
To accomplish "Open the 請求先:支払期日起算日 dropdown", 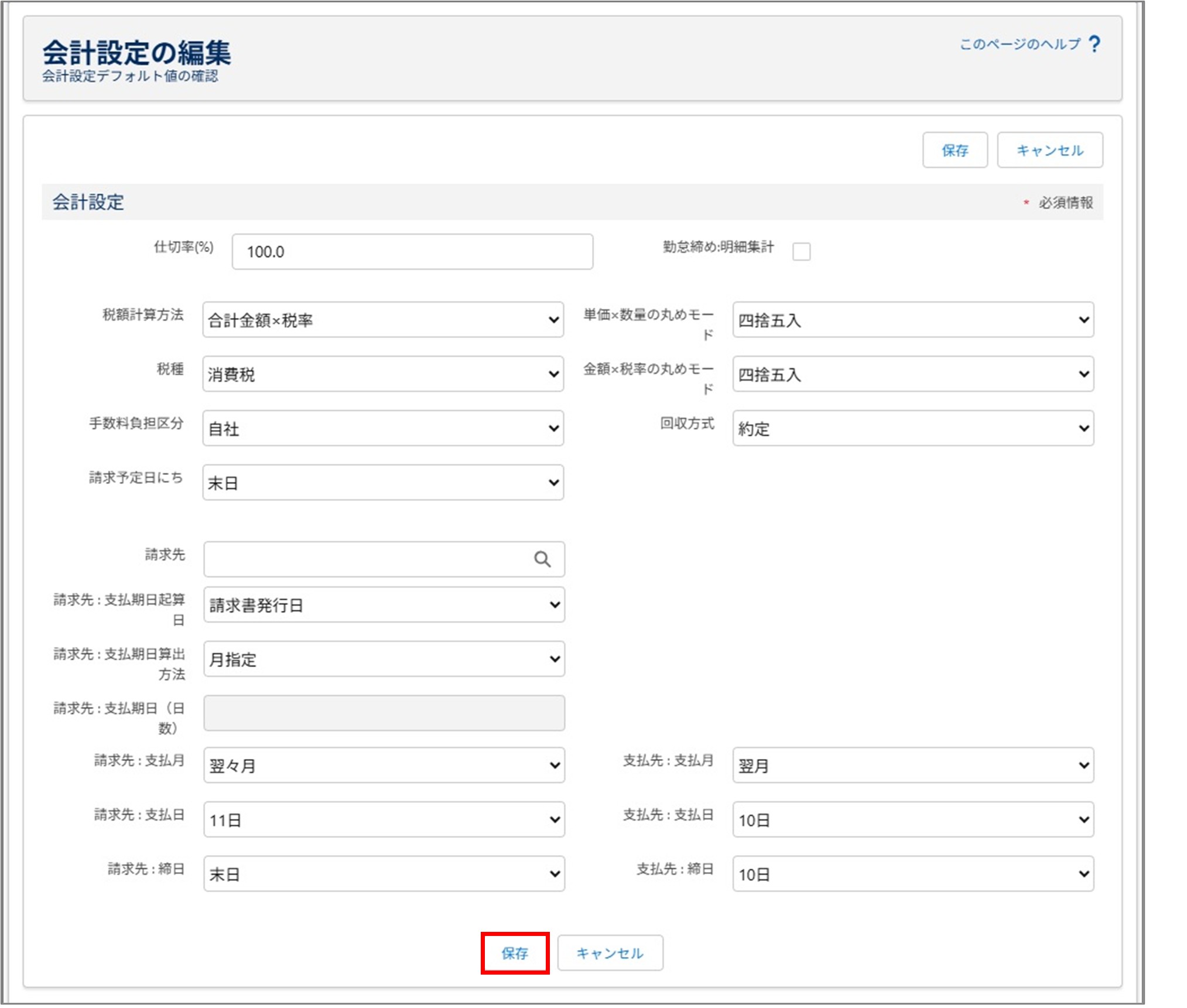I will point(382,604).
